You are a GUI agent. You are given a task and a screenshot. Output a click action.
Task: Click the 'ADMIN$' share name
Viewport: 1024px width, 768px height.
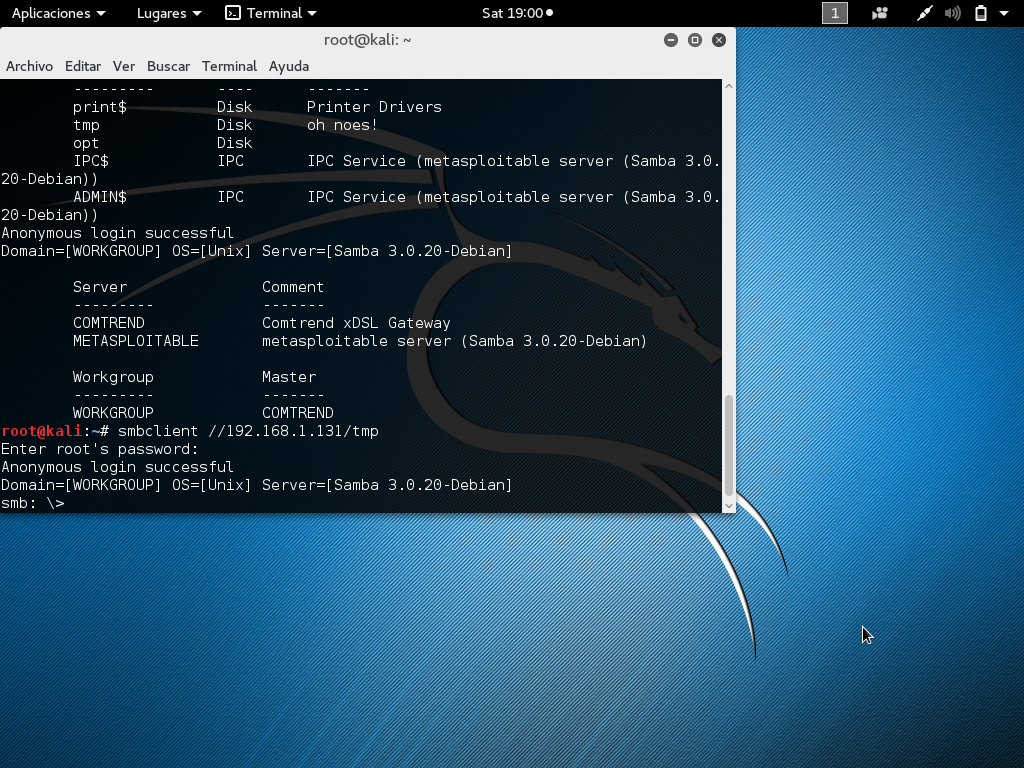100,197
